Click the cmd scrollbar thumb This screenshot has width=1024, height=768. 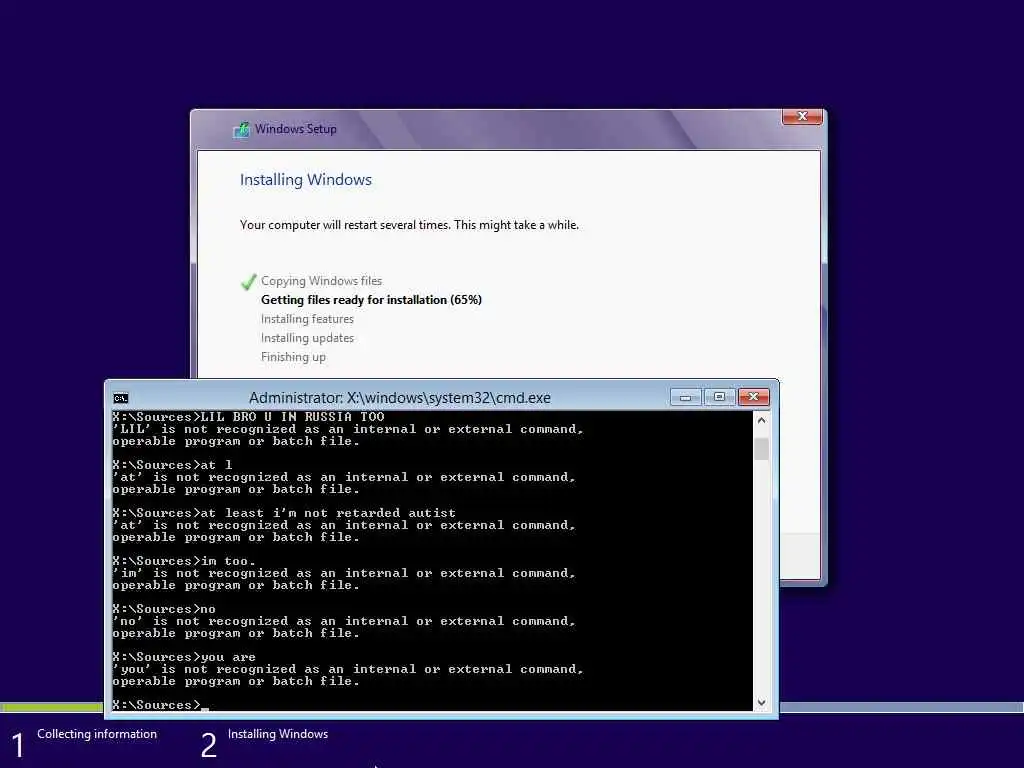coord(761,449)
